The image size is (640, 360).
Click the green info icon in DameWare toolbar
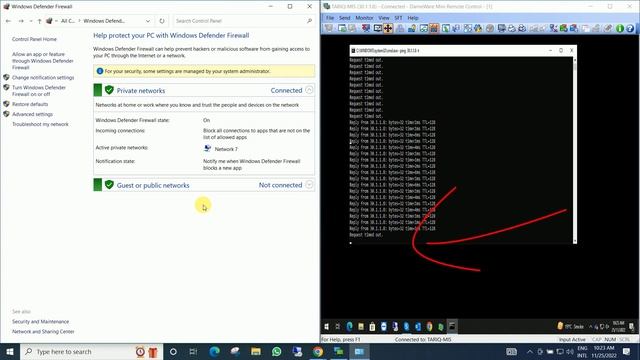620,28
